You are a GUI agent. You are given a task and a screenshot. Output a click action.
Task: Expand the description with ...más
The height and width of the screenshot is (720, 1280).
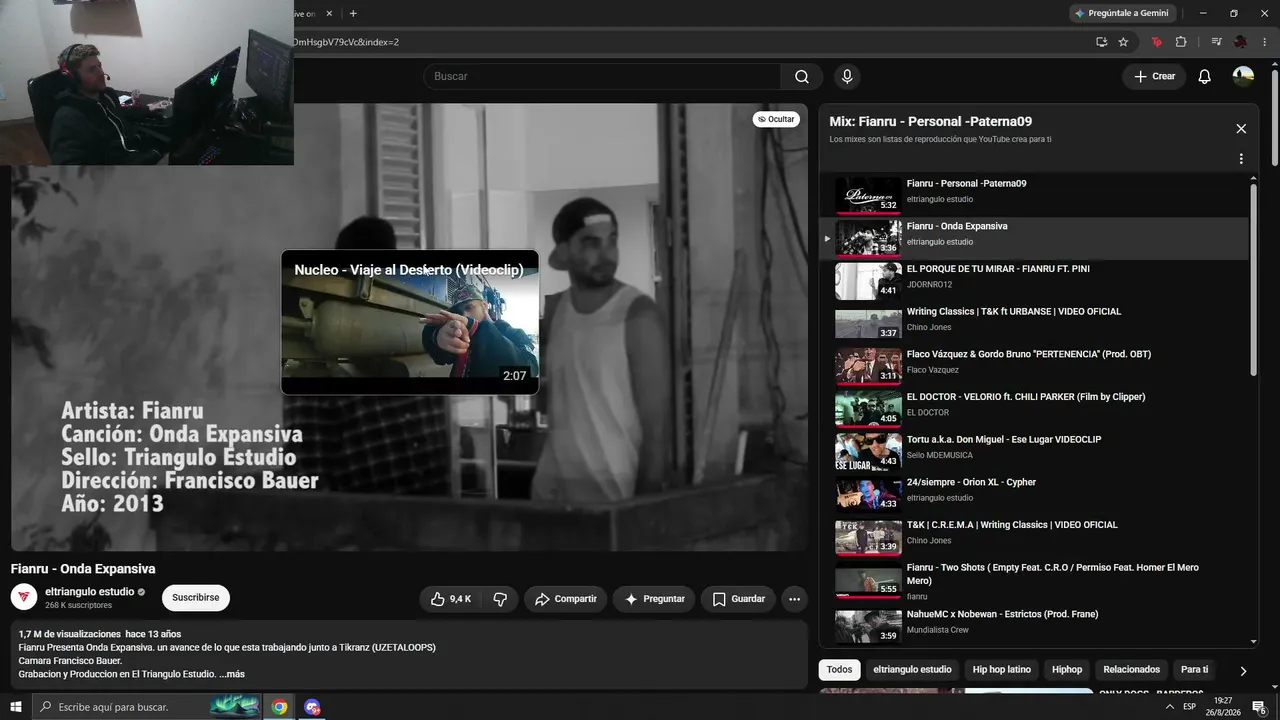pyautogui.click(x=232, y=674)
